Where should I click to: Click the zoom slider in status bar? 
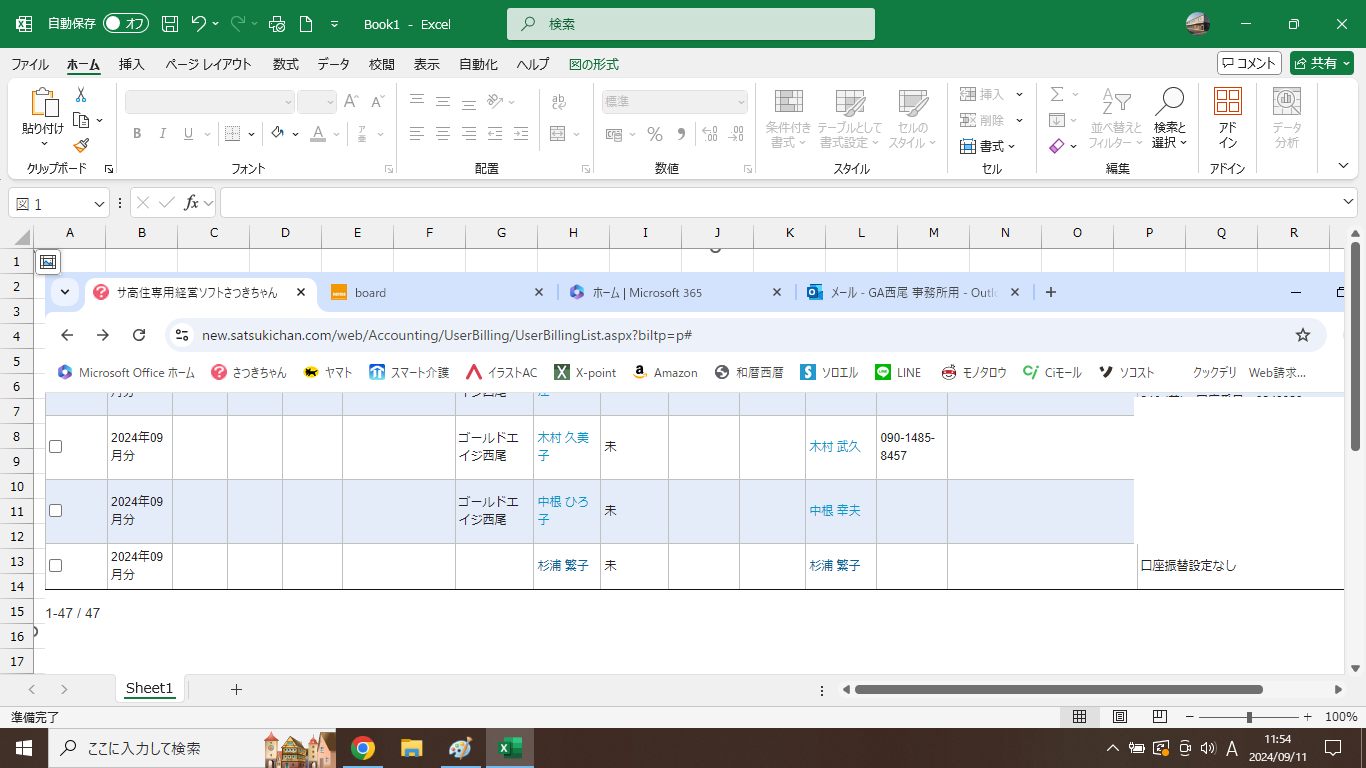[x=1249, y=717]
